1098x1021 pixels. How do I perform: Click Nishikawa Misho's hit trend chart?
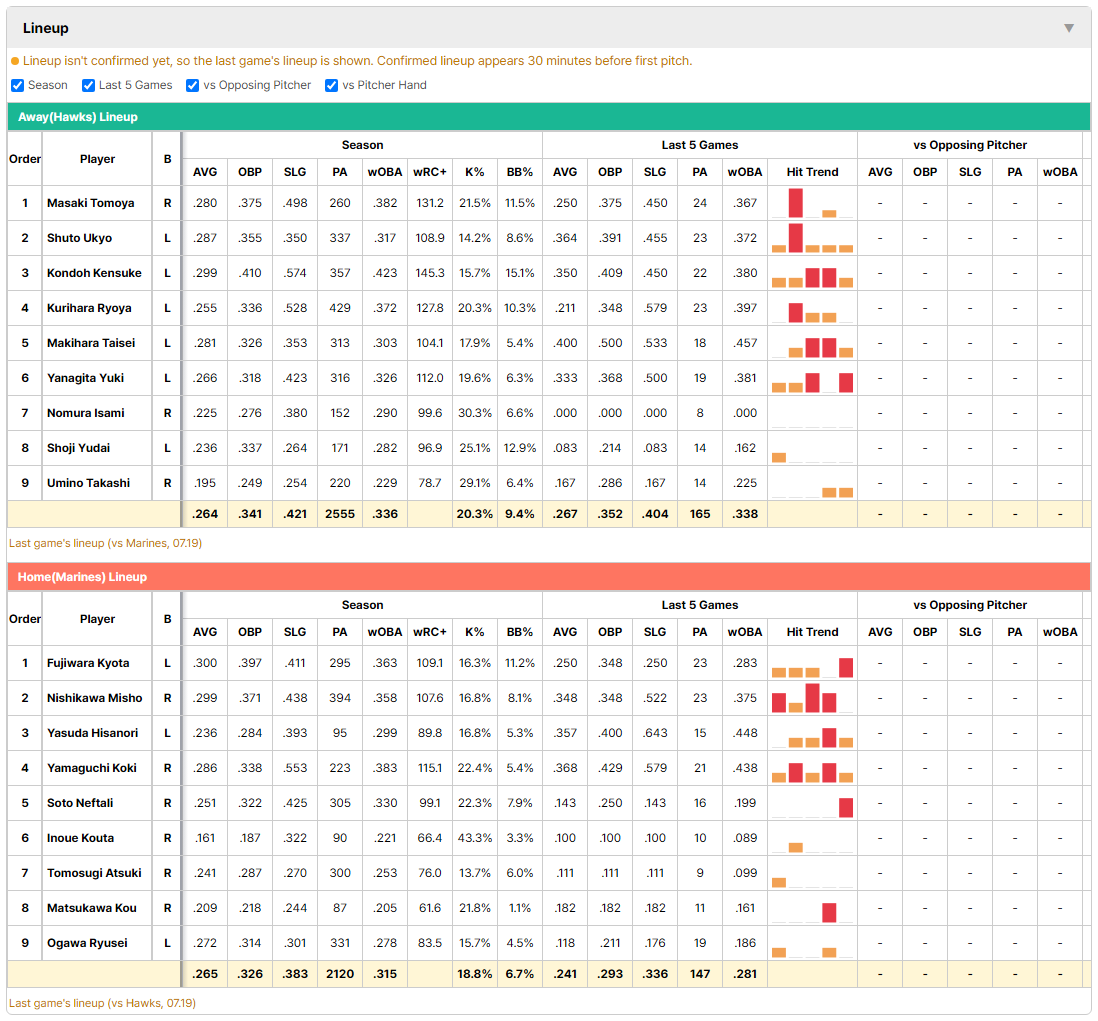point(812,698)
